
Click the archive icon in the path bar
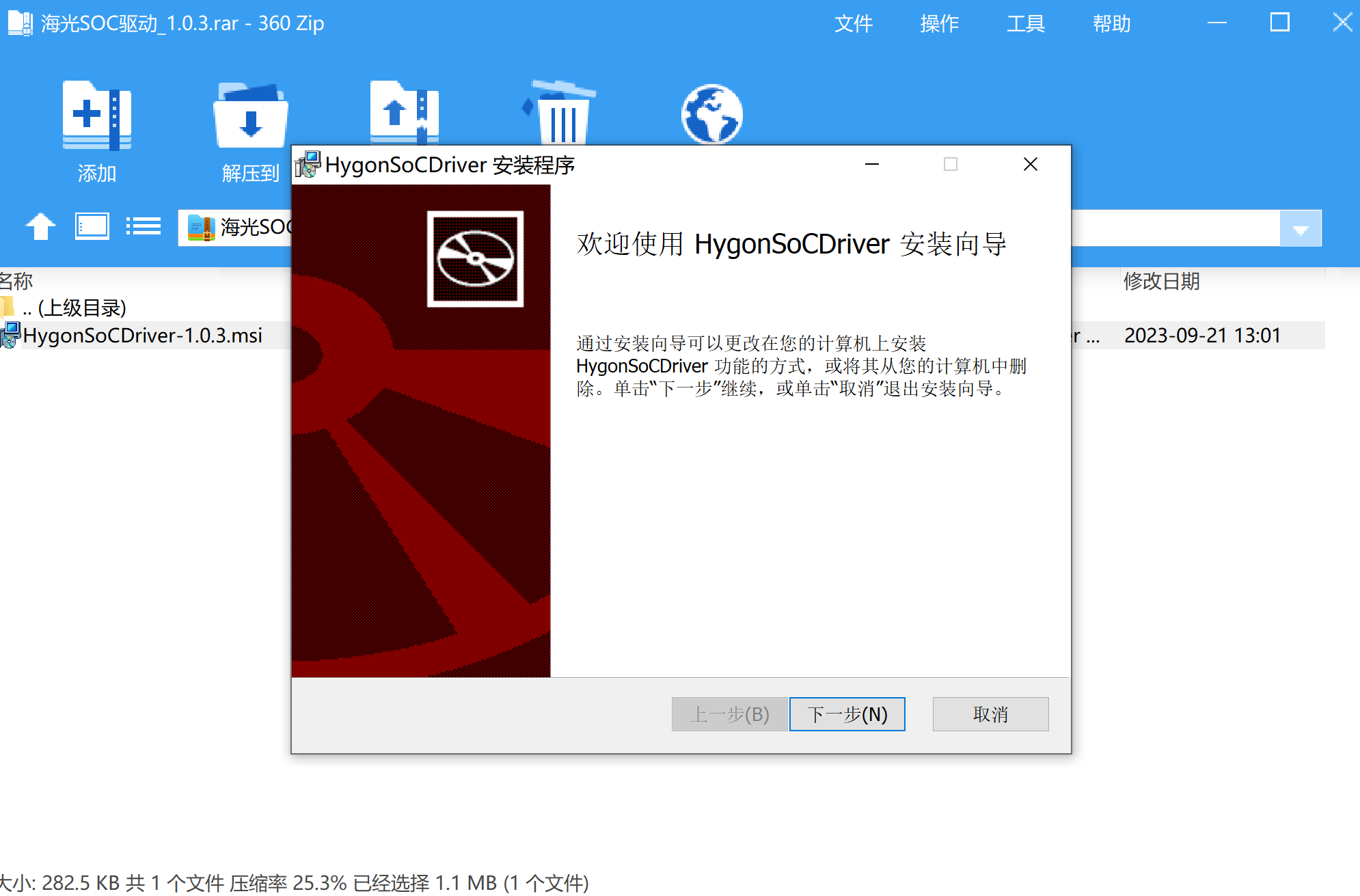tap(201, 228)
